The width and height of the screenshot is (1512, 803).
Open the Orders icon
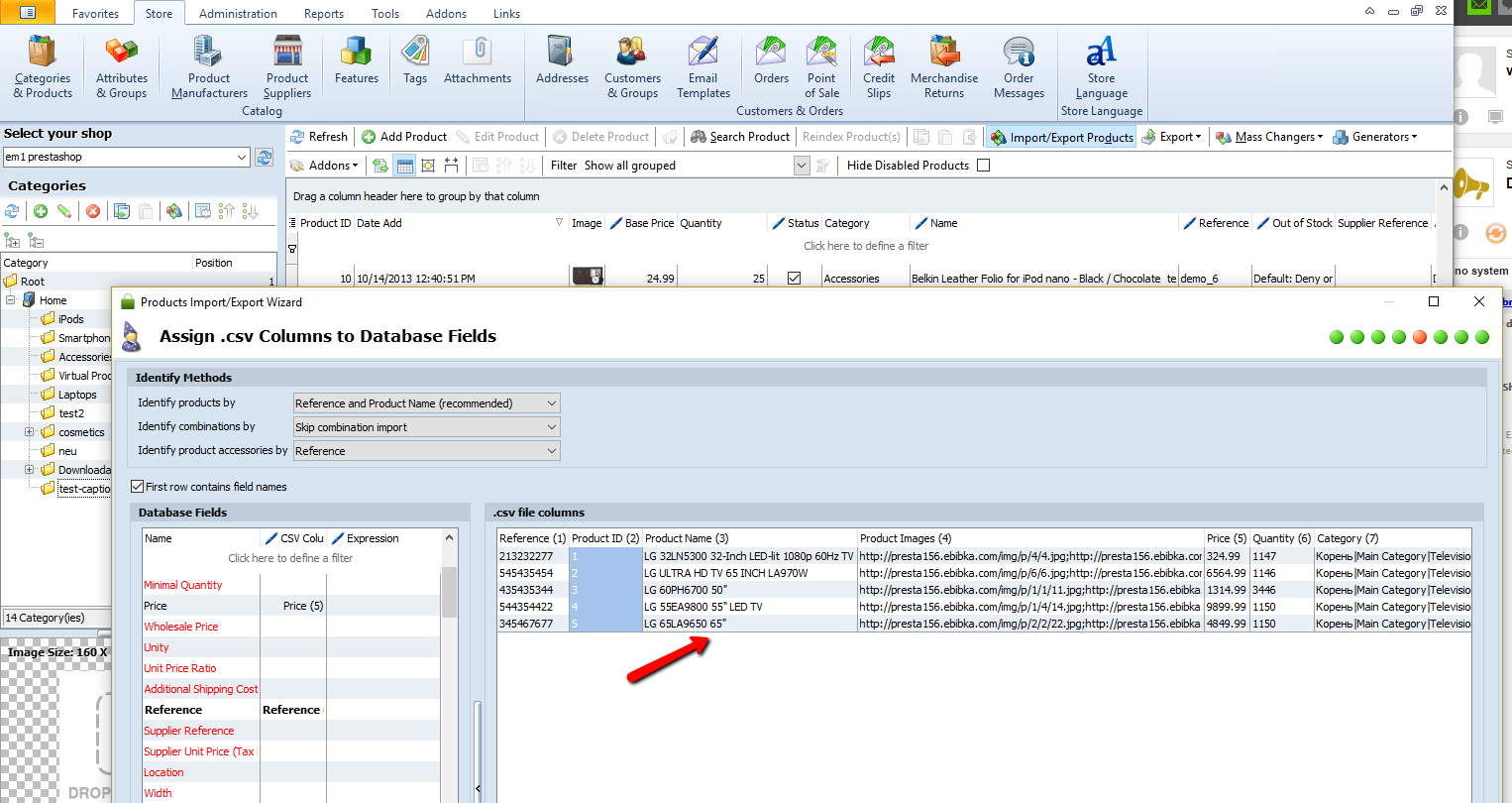[771, 59]
